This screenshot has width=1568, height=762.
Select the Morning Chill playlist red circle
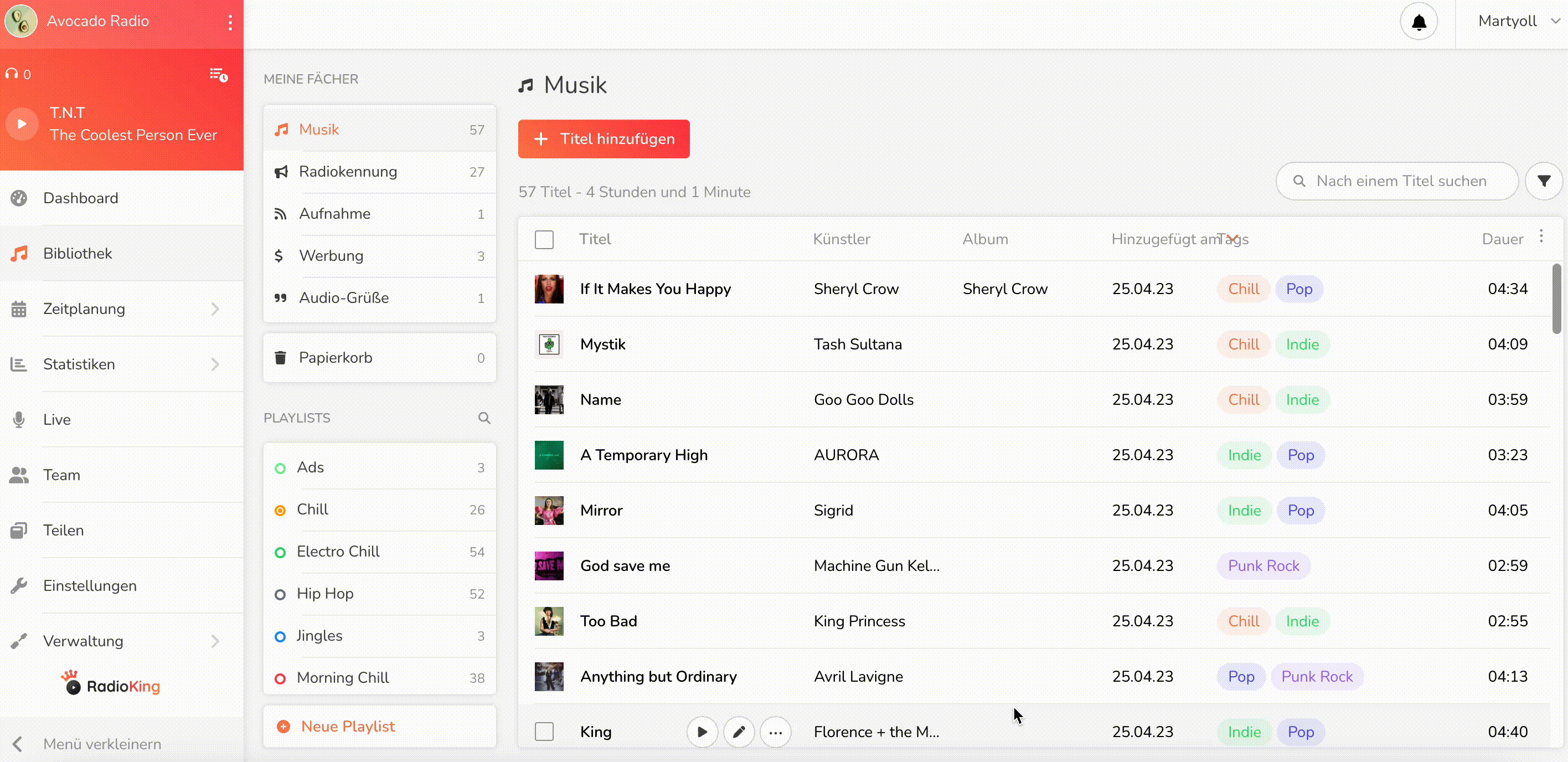[280, 678]
